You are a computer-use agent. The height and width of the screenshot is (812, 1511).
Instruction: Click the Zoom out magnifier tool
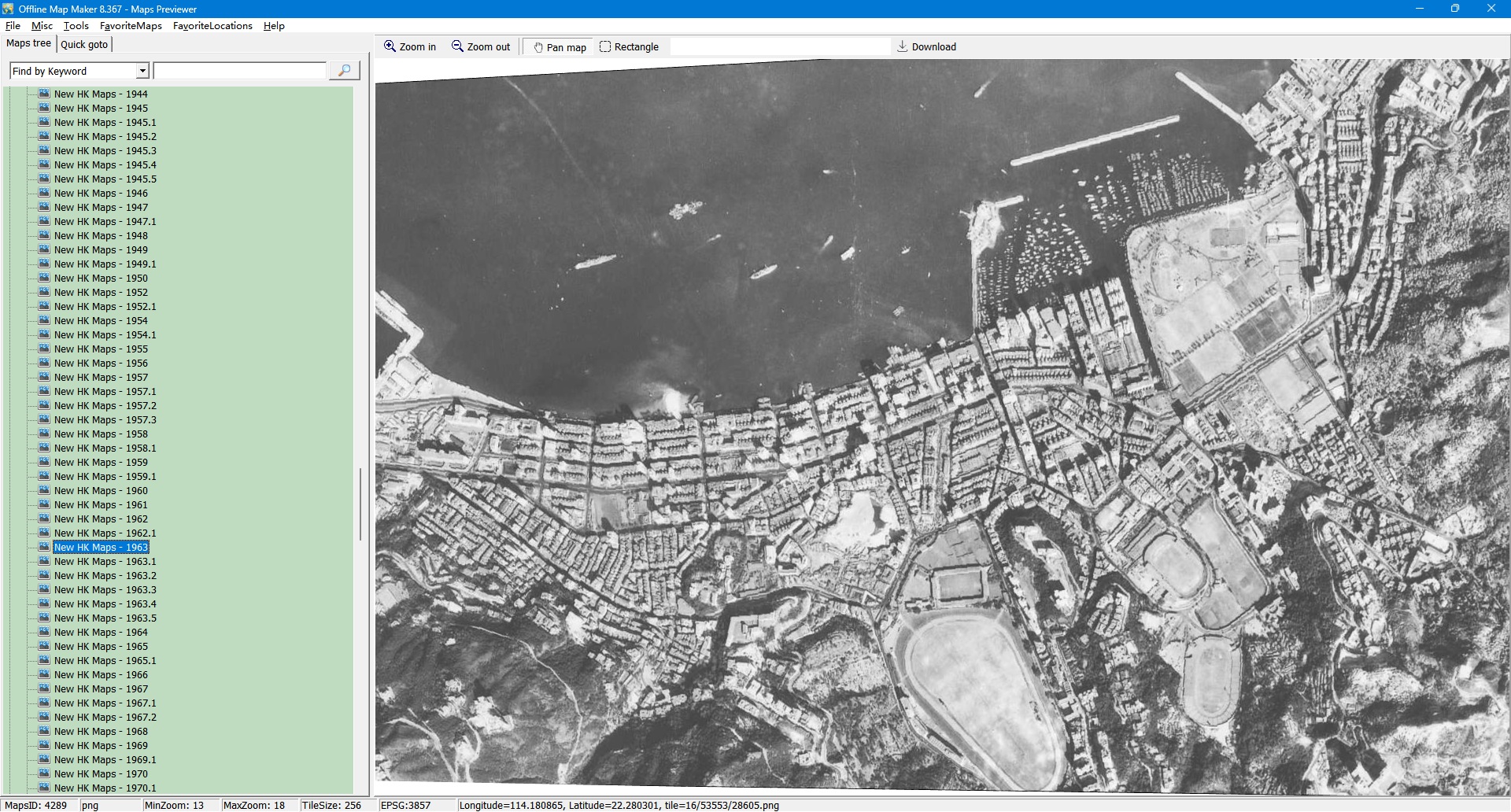pyautogui.click(x=480, y=47)
